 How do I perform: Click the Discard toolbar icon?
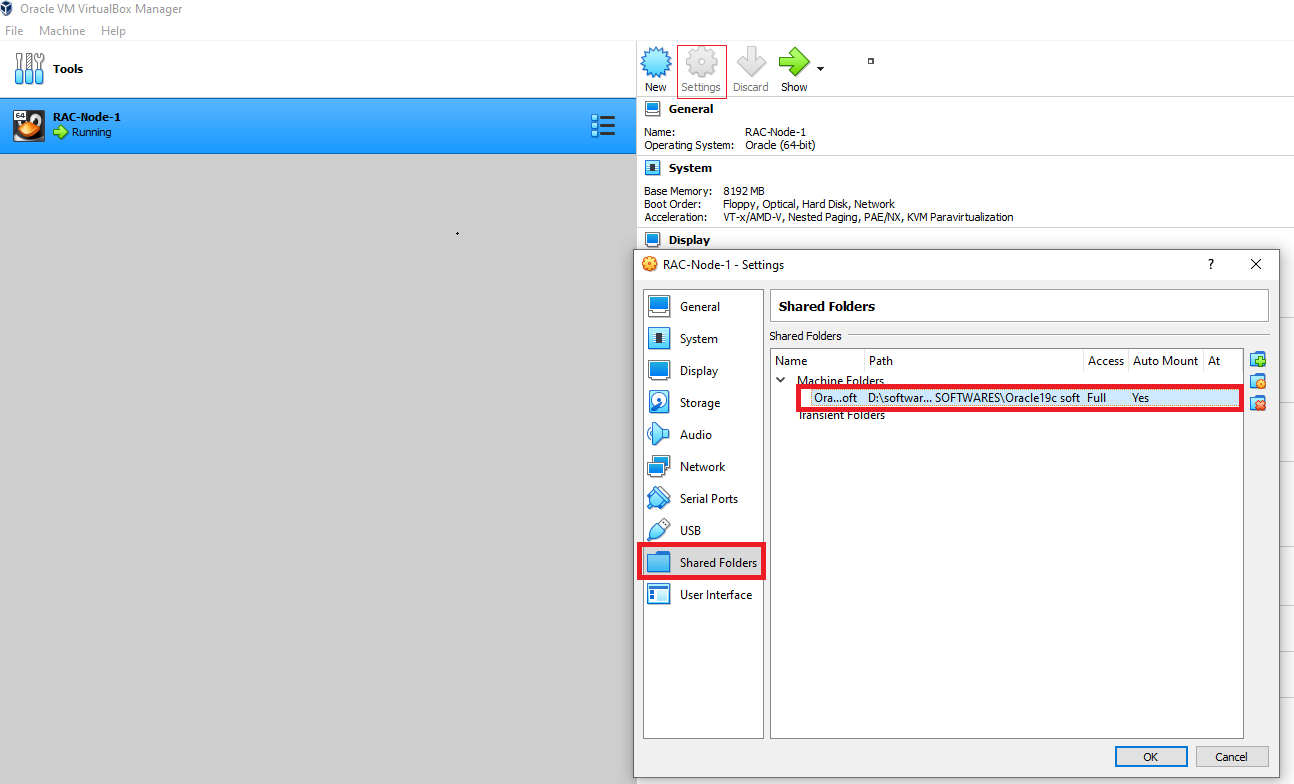(x=750, y=69)
